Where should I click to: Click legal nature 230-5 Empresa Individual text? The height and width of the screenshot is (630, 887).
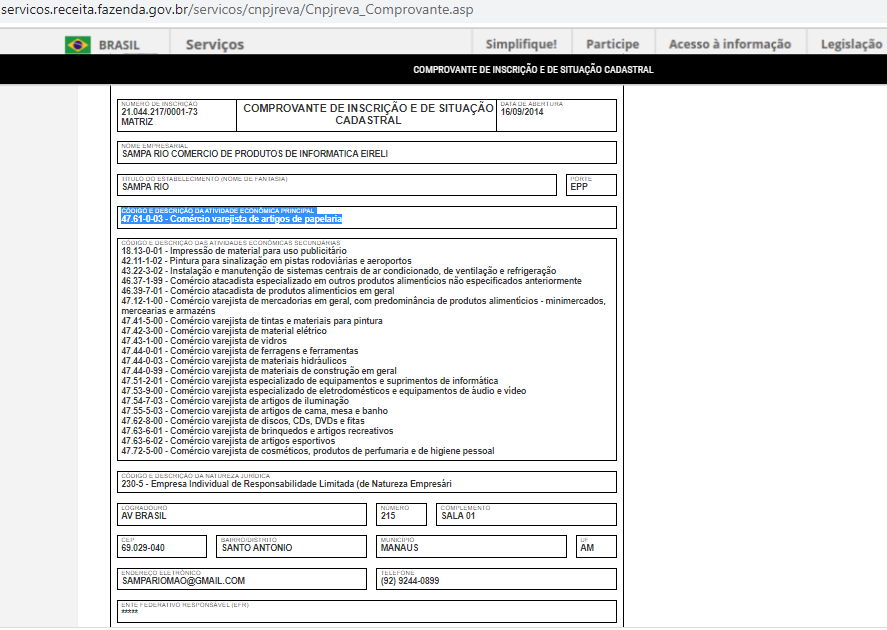(286, 484)
